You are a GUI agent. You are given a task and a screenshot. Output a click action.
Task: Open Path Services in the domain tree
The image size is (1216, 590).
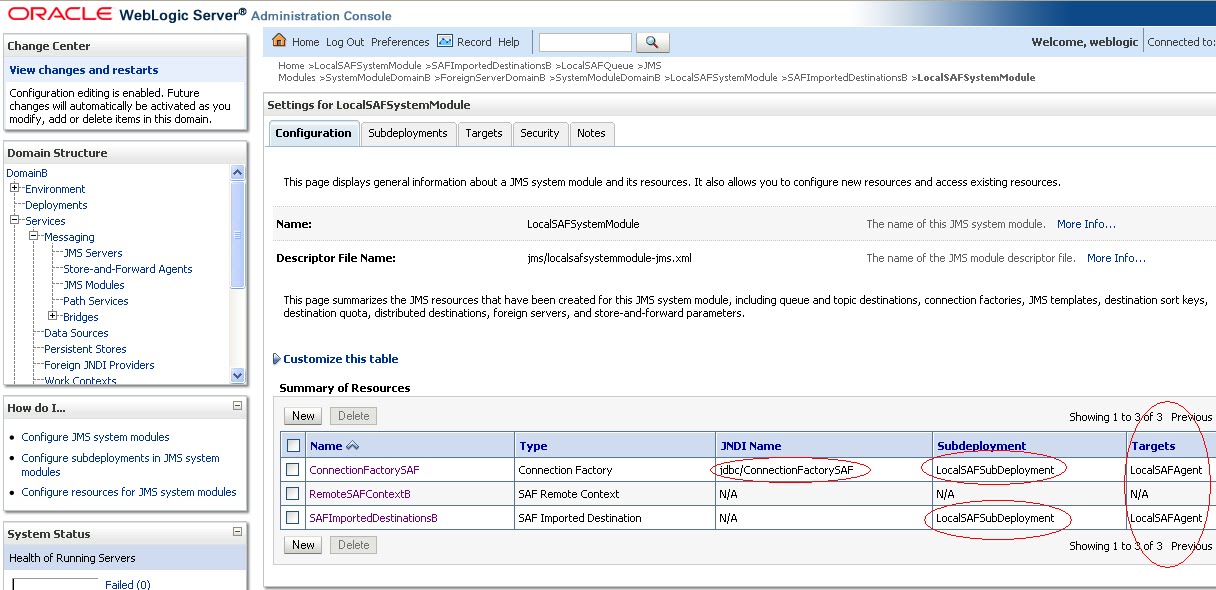[96, 301]
